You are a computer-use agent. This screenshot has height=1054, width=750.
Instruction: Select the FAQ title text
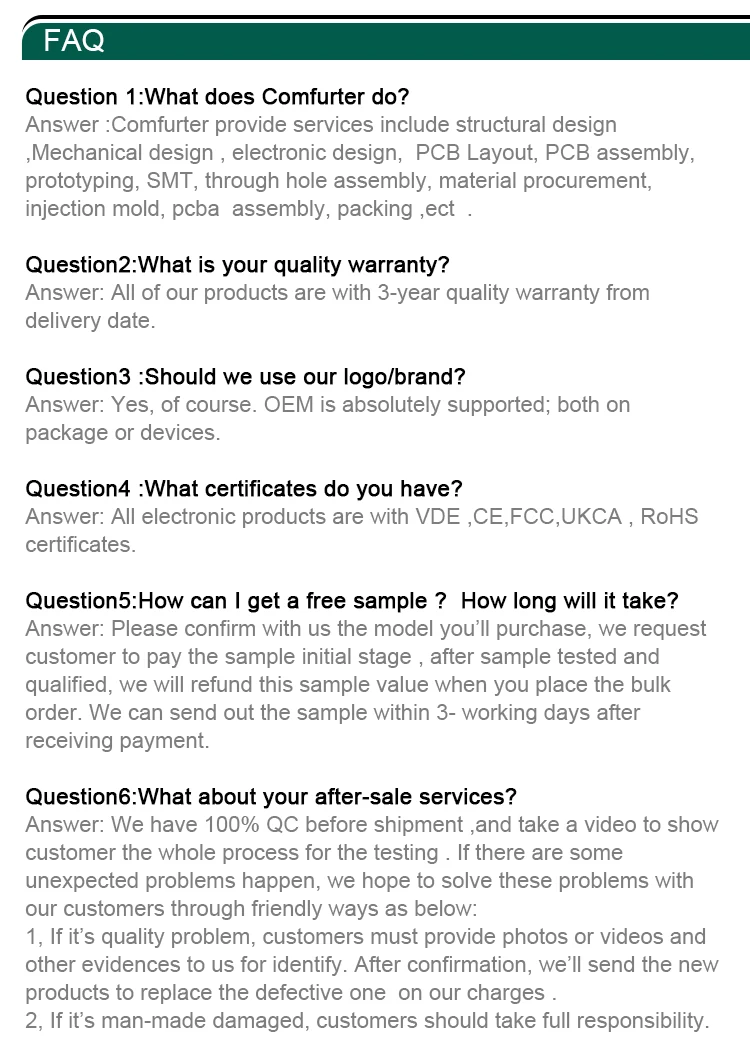coord(74,41)
